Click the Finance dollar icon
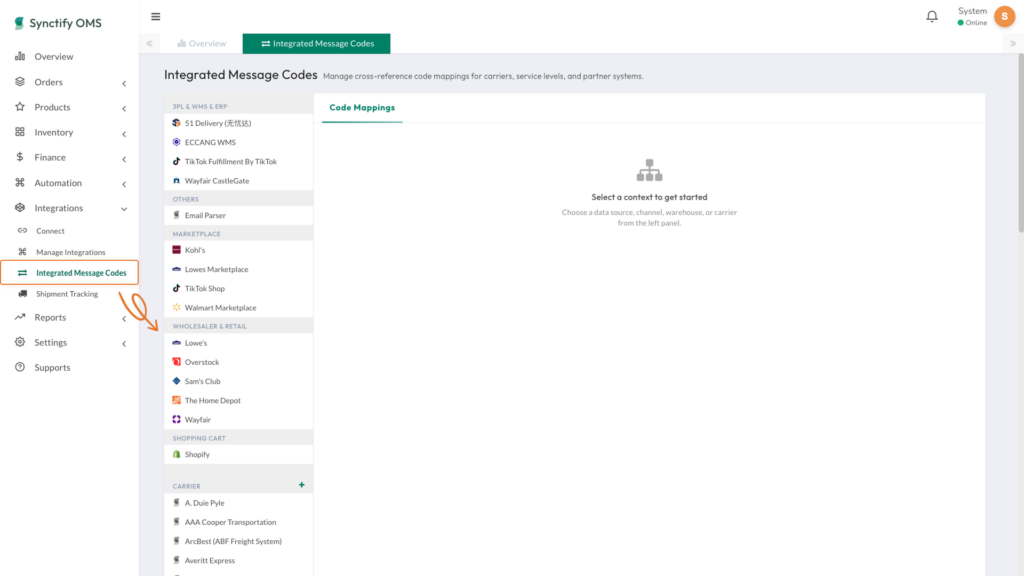Screen dimensions: 1024x576 [20, 157]
